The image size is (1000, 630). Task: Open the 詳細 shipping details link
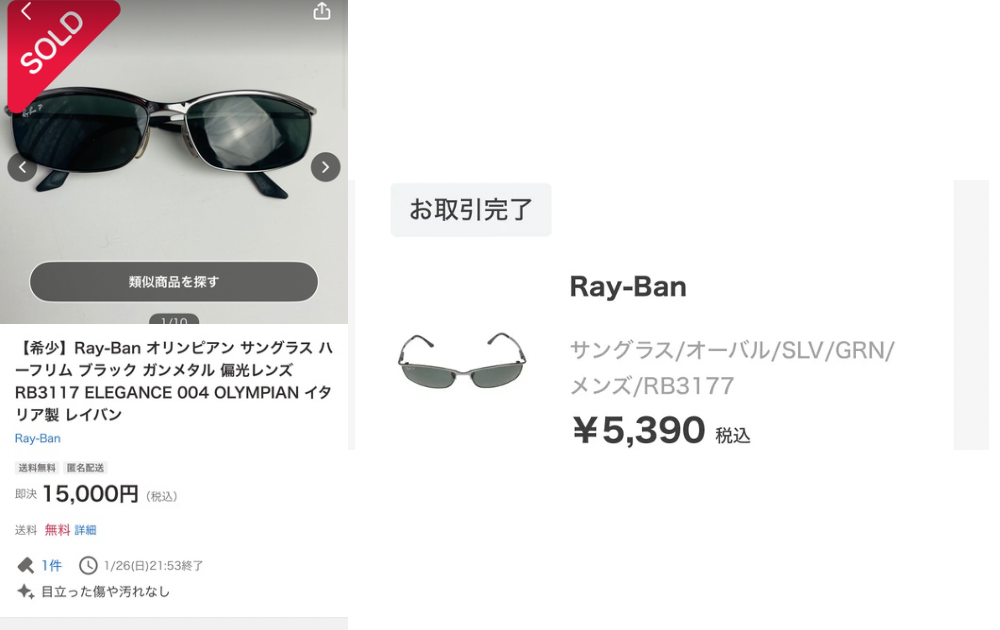[85, 530]
